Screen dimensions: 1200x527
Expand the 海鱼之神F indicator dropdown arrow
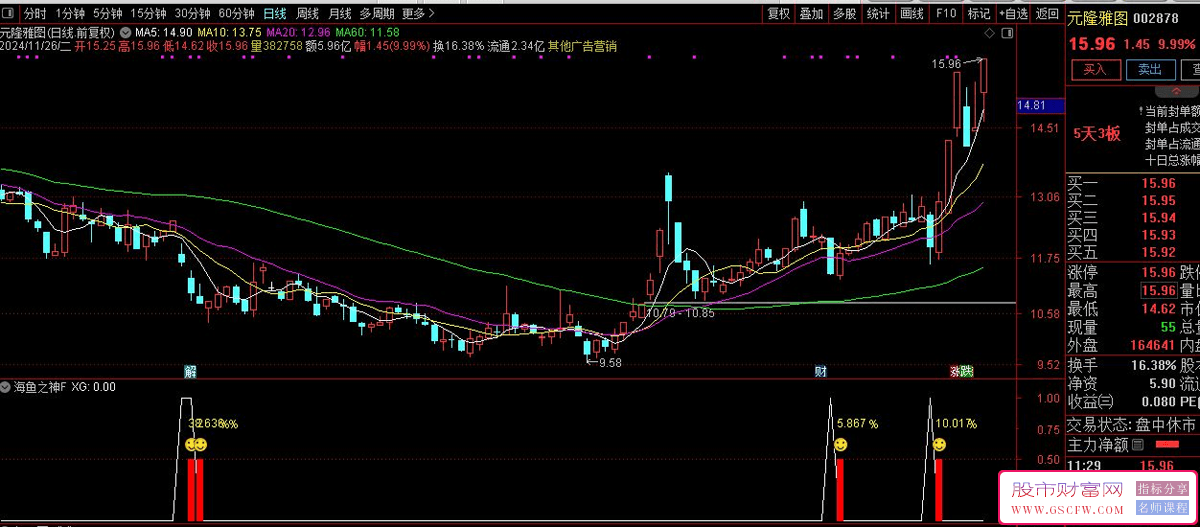pyautogui.click(x=6, y=386)
